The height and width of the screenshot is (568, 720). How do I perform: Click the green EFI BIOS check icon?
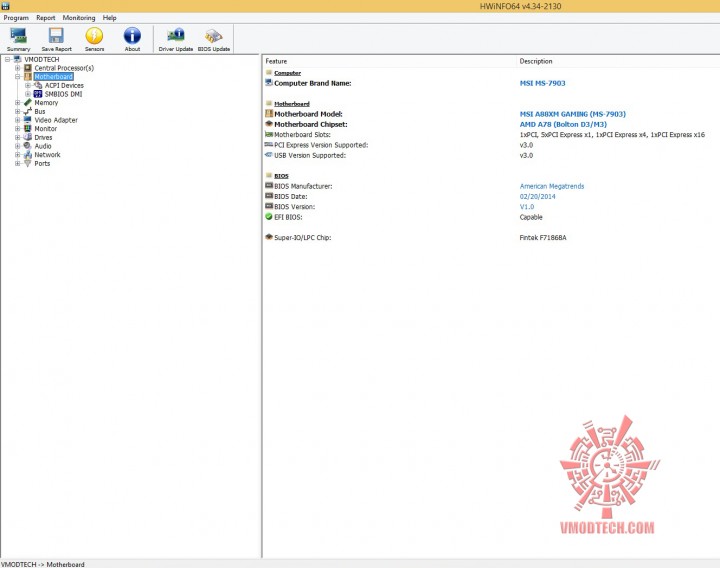269,217
